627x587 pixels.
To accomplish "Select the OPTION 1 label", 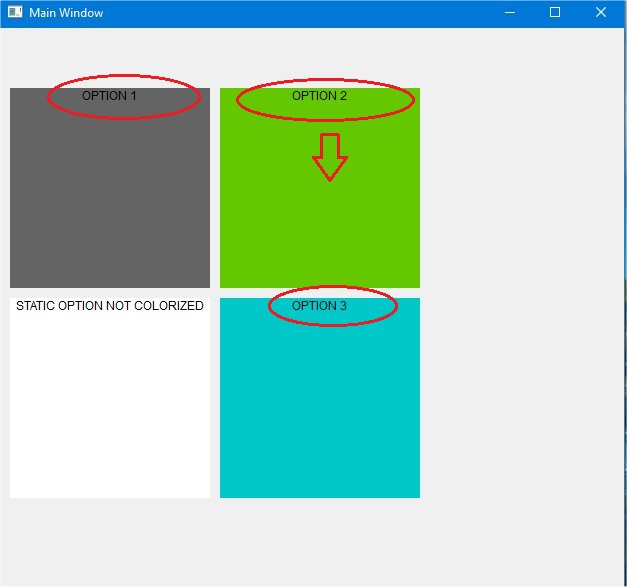I will [109, 96].
